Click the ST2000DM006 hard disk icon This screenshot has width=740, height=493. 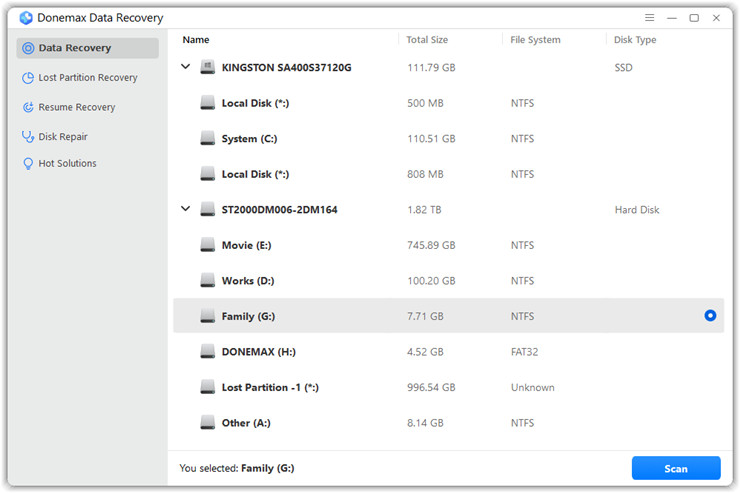click(x=207, y=210)
